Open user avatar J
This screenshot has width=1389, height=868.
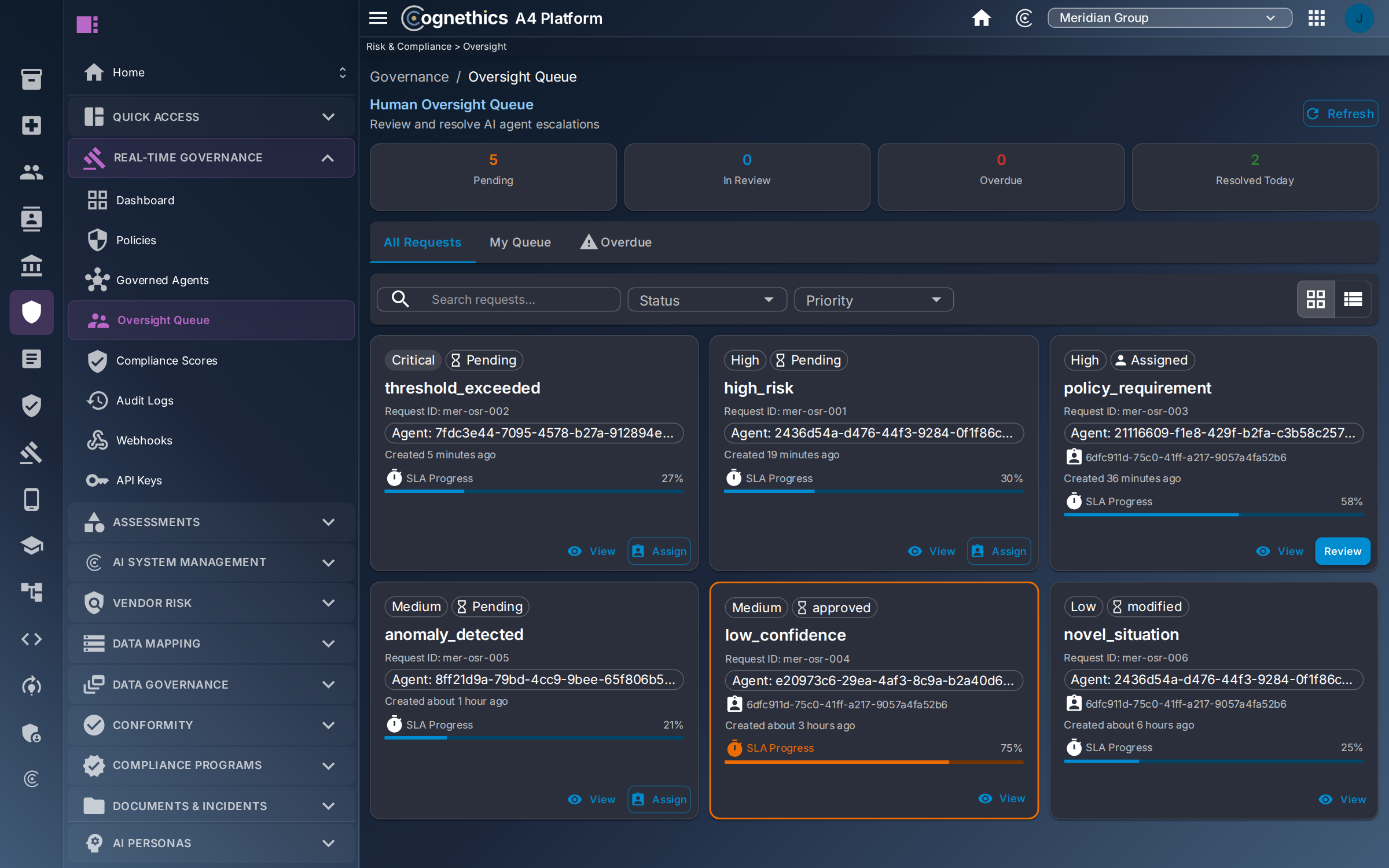click(x=1359, y=18)
